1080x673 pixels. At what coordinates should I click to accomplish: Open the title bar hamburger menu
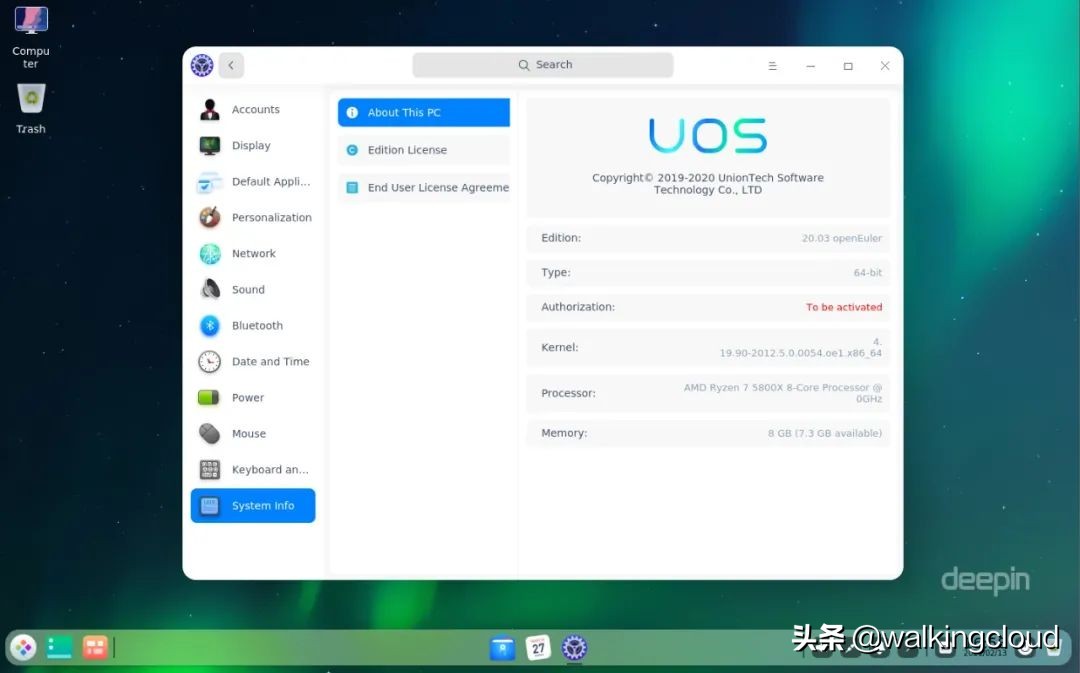point(772,65)
